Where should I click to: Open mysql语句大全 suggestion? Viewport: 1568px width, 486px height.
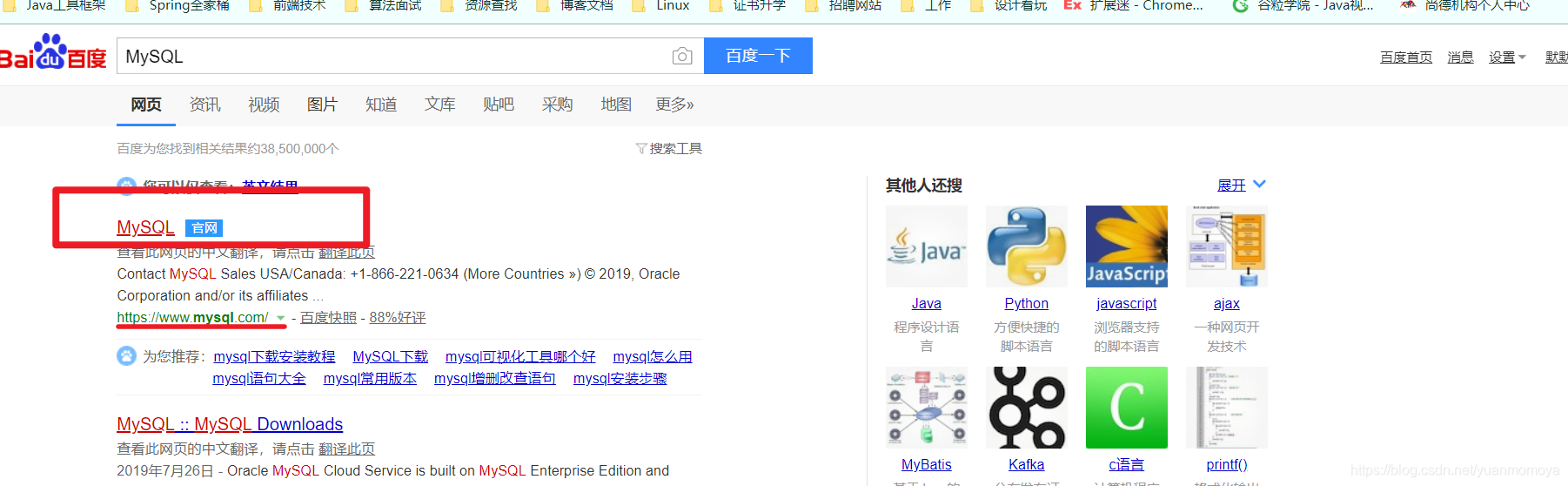point(259,379)
